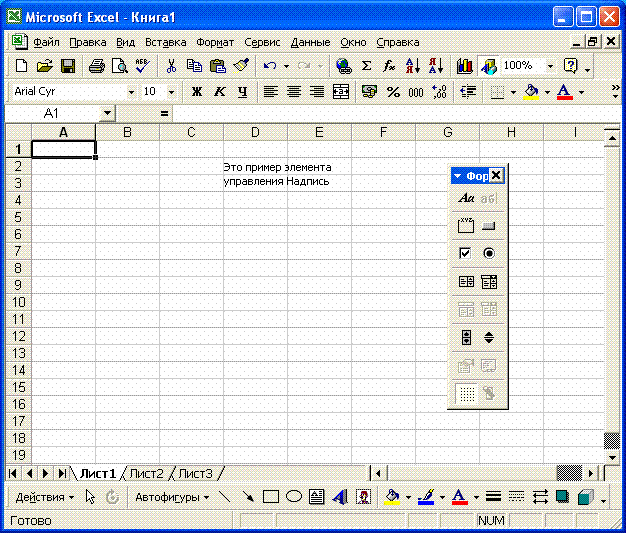626x533 pixels.
Task: Open the Действия dropdown menu
Action: tap(45, 497)
